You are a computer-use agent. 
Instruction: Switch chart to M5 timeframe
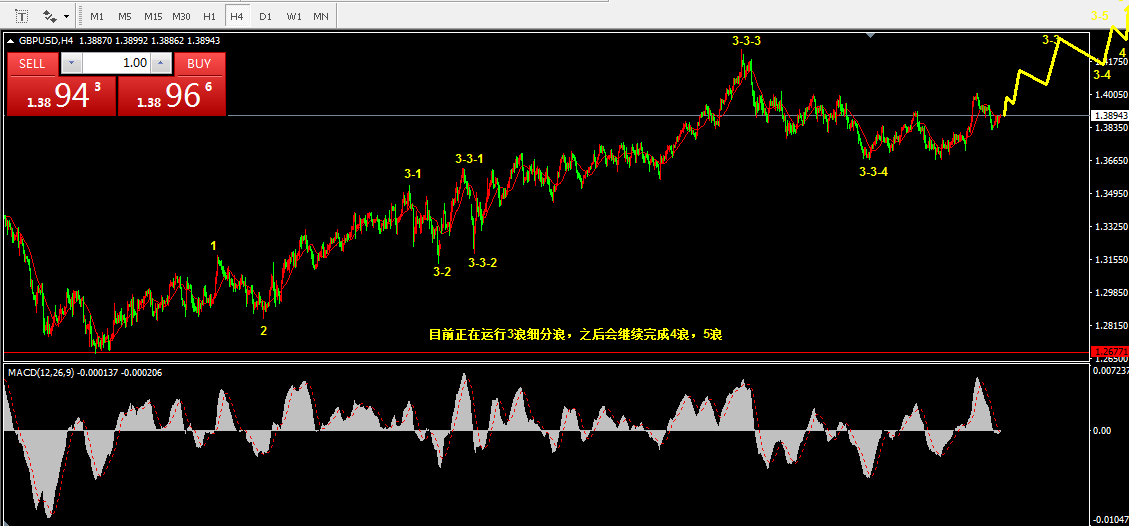click(x=125, y=15)
